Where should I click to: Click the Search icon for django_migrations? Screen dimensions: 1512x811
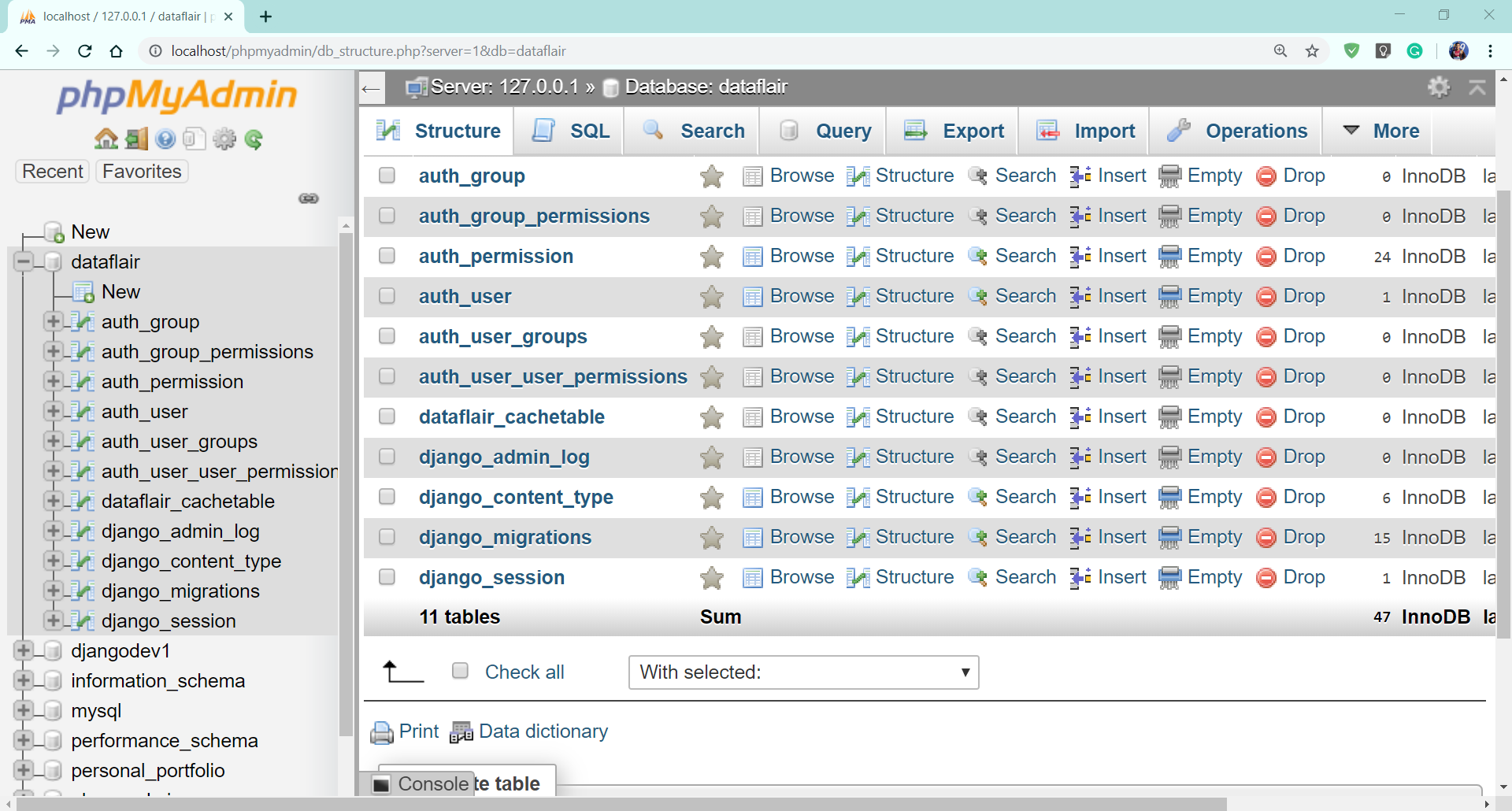coord(977,537)
